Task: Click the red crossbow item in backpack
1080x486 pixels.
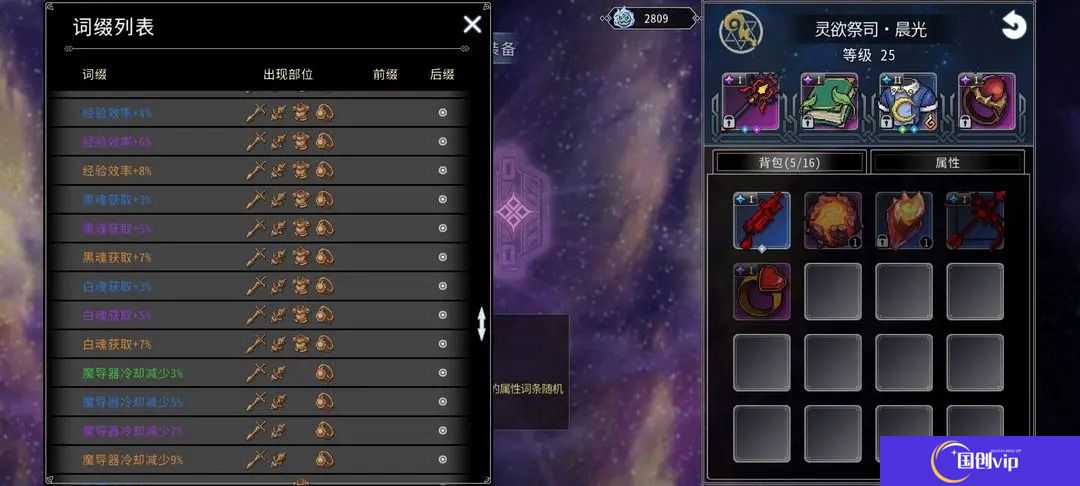Action: pyautogui.click(x=975, y=220)
